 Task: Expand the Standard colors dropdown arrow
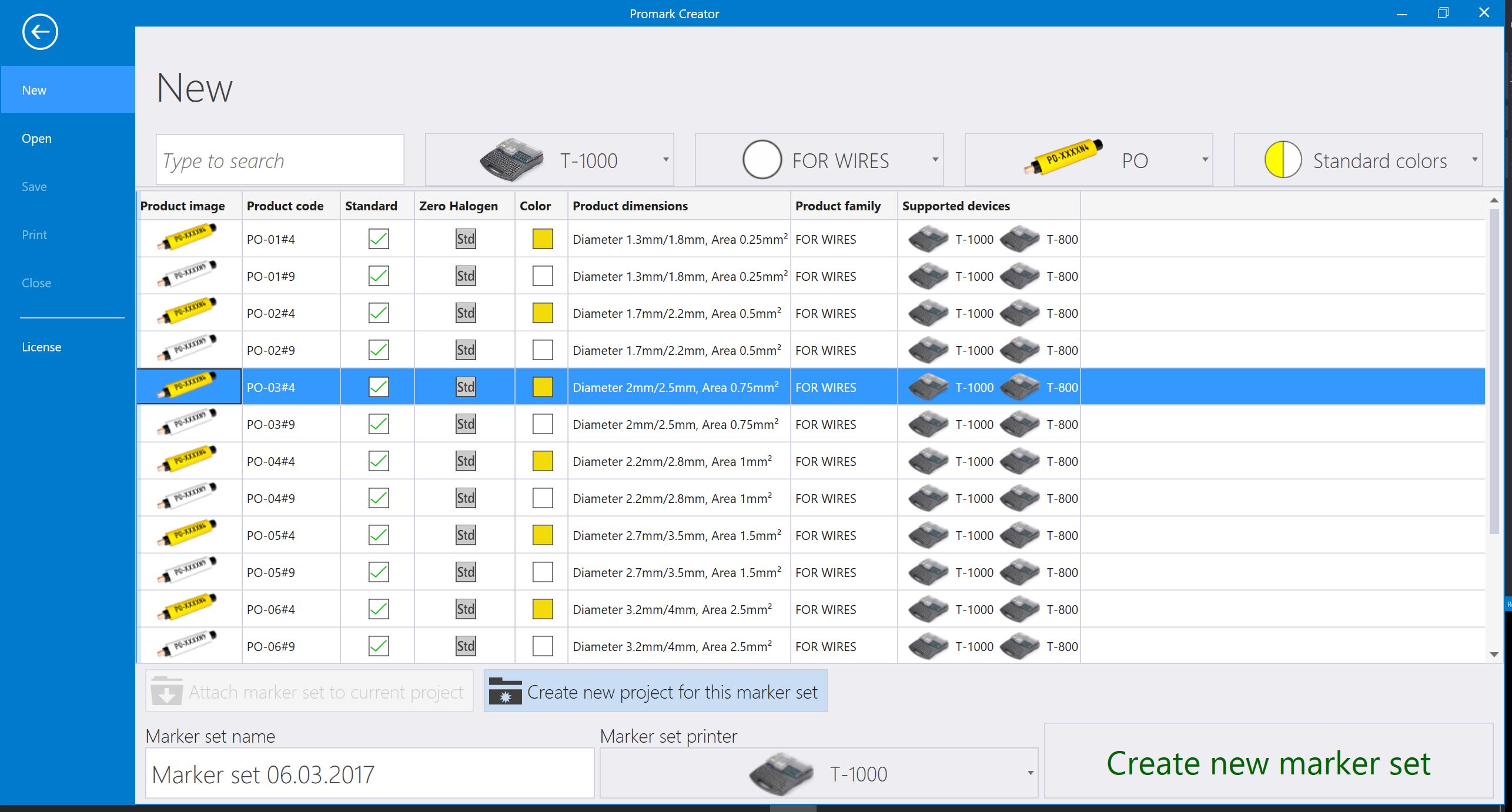pos(1475,160)
